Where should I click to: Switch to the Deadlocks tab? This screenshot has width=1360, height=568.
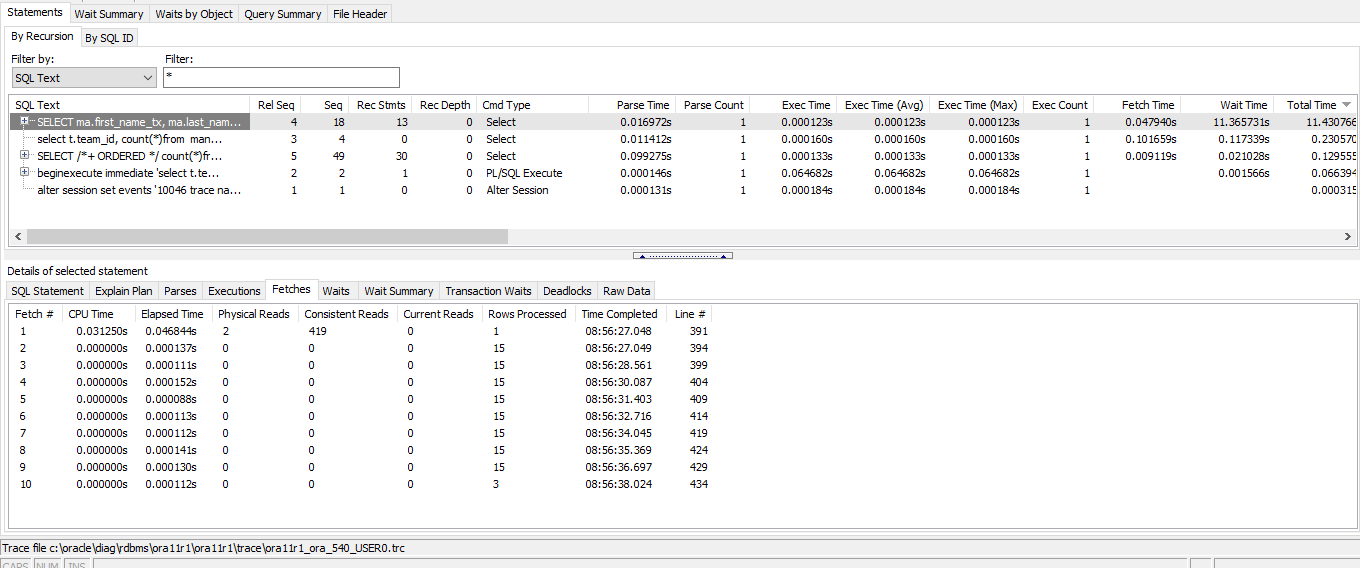[567, 291]
